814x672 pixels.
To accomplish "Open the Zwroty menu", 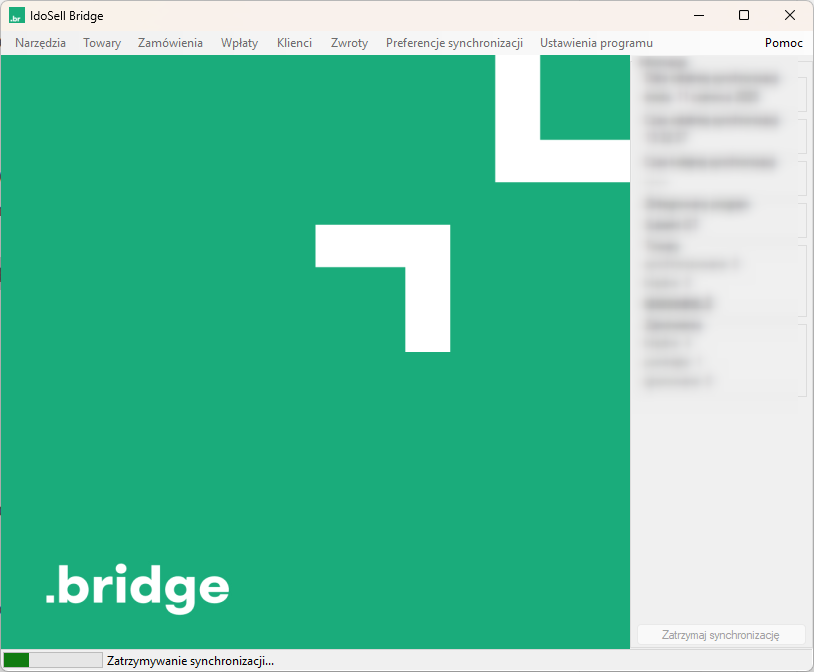I will point(349,43).
